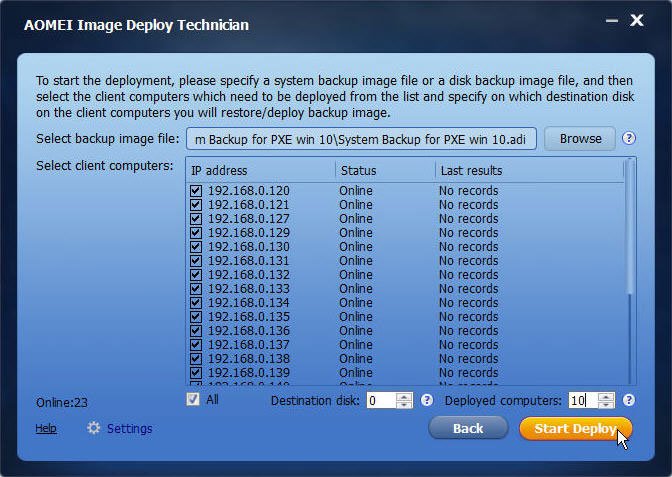Click Online status of 192.168.0.137
The height and width of the screenshot is (477, 672).
point(356,345)
